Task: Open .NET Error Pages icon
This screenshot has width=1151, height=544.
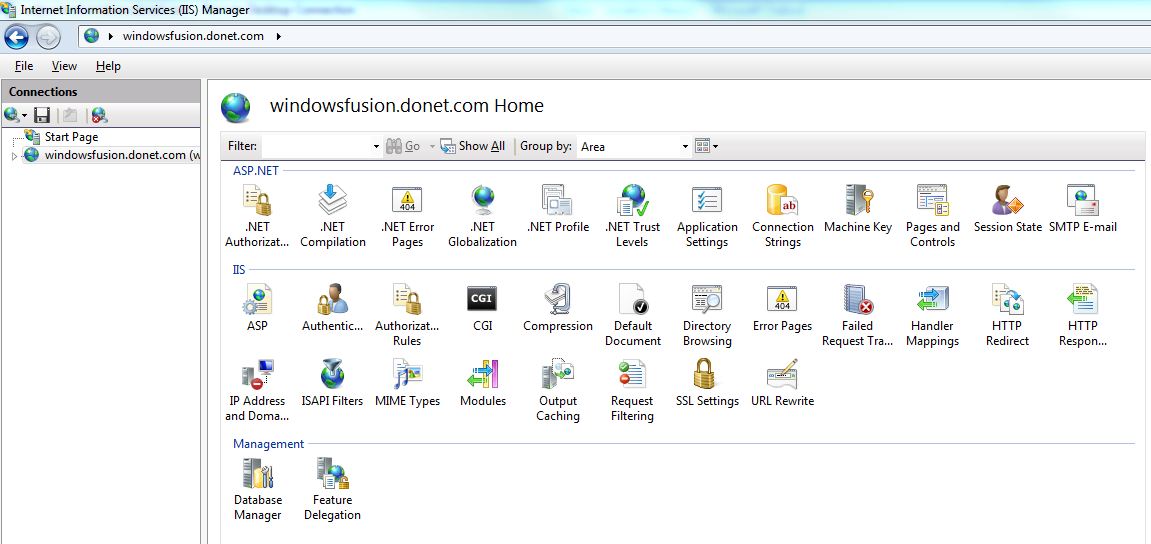Action: pos(407,215)
